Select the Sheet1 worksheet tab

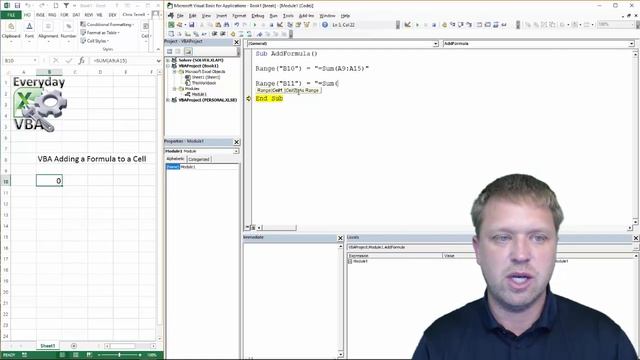(x=47, y=346)
